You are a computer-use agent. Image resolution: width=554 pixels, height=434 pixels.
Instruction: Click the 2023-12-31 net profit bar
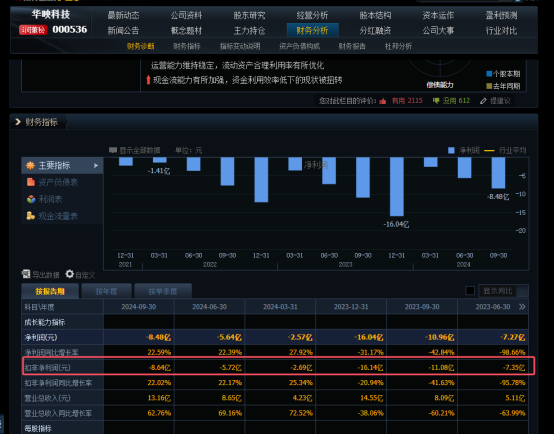coord(396,187)
